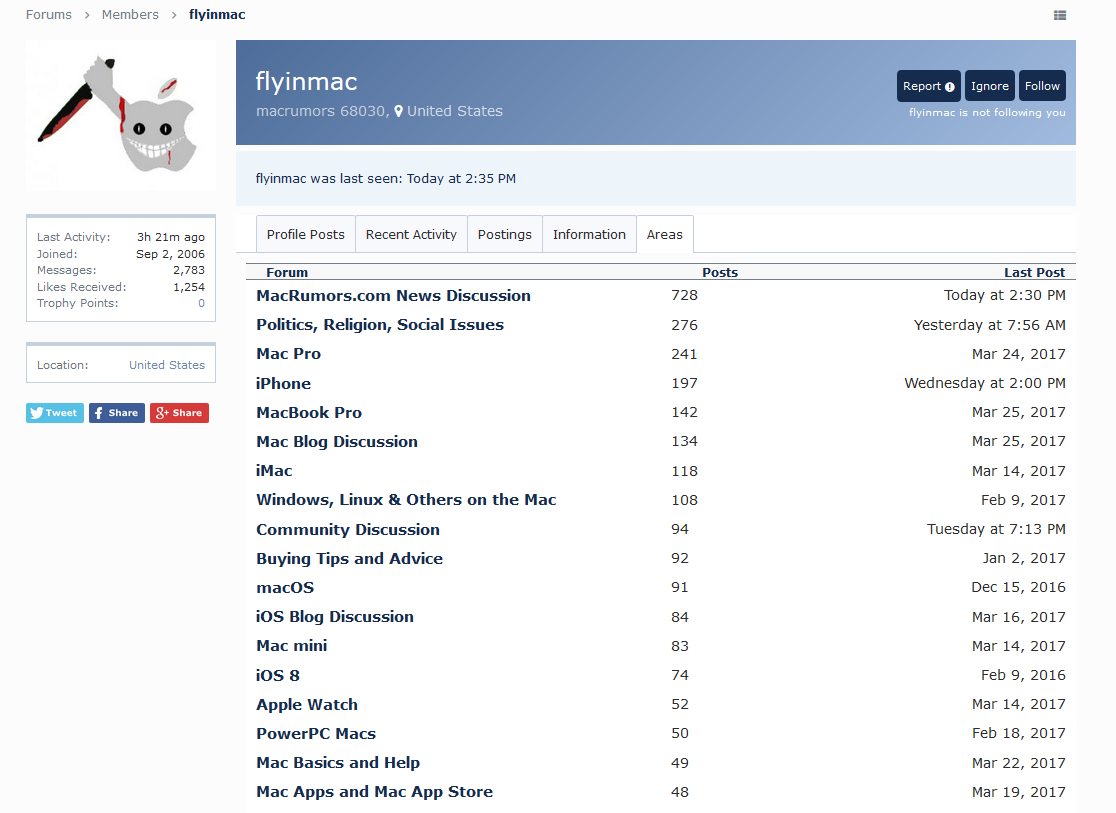Open the Mac mini forum
Viewport: 1116px width, 813px height.
[292, 646]
